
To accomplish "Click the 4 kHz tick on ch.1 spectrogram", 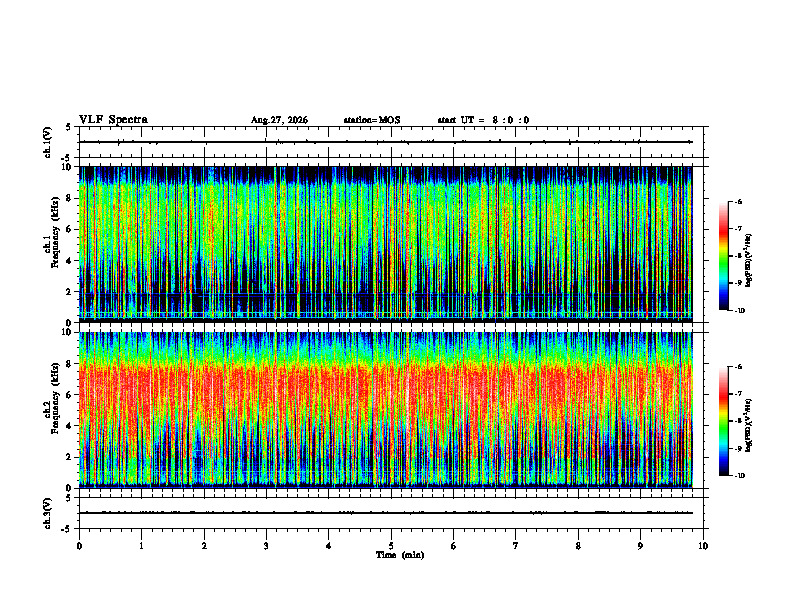I will (x=70, y=261).
